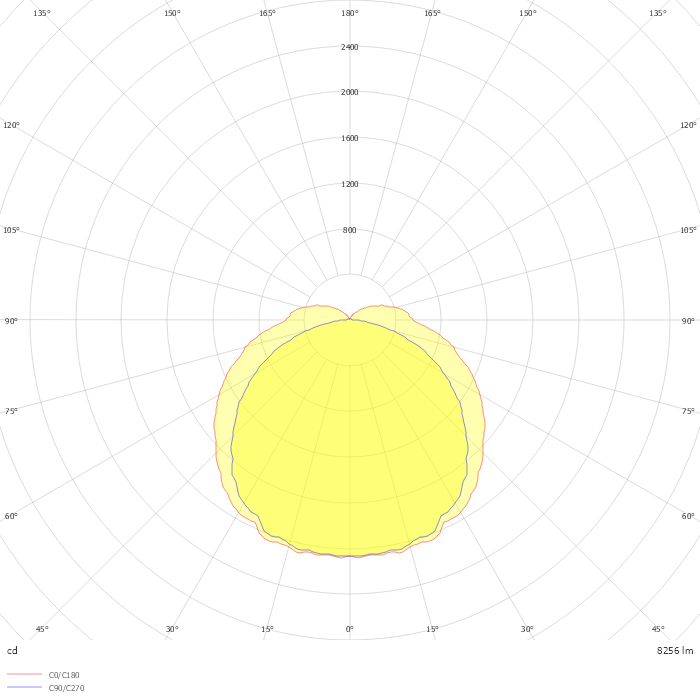Image resolution: width=700 pixels, height=700 pixels.
Task: Click the 90° label on the right side
Action: point(688,321)
